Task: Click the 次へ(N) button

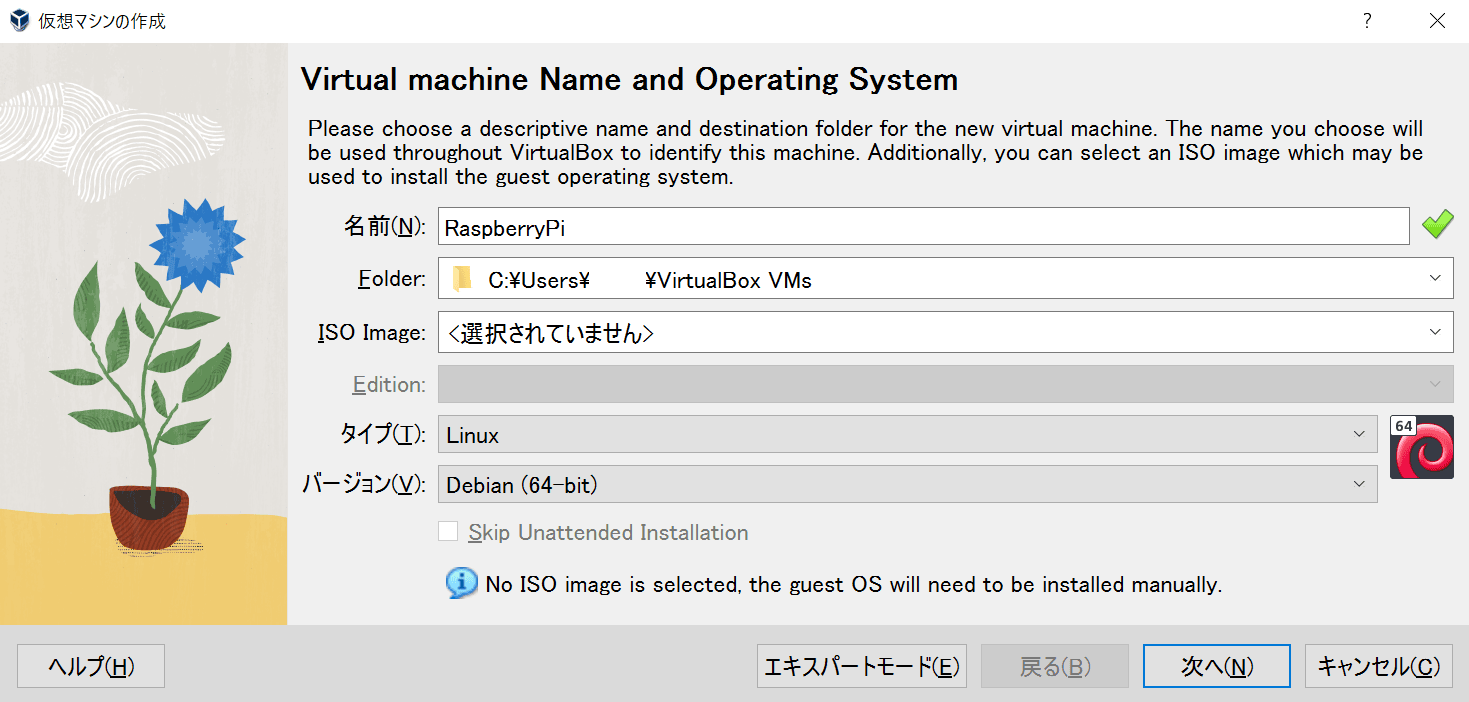Action: (x=1217, y=666)
